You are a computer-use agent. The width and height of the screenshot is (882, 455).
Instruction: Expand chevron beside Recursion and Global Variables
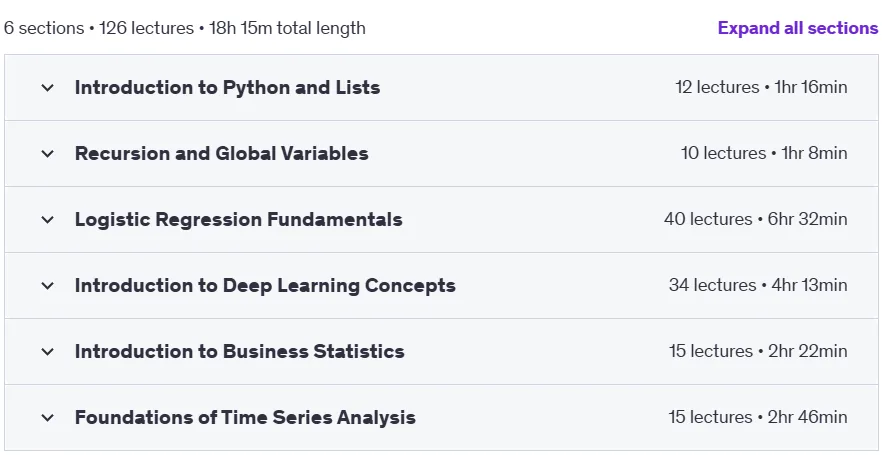(48, 154)
